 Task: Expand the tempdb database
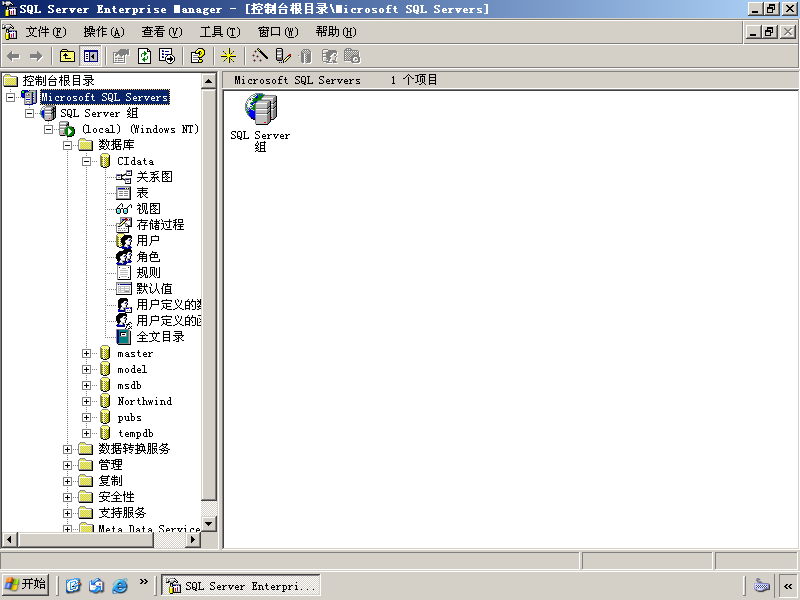coord(87,433)
